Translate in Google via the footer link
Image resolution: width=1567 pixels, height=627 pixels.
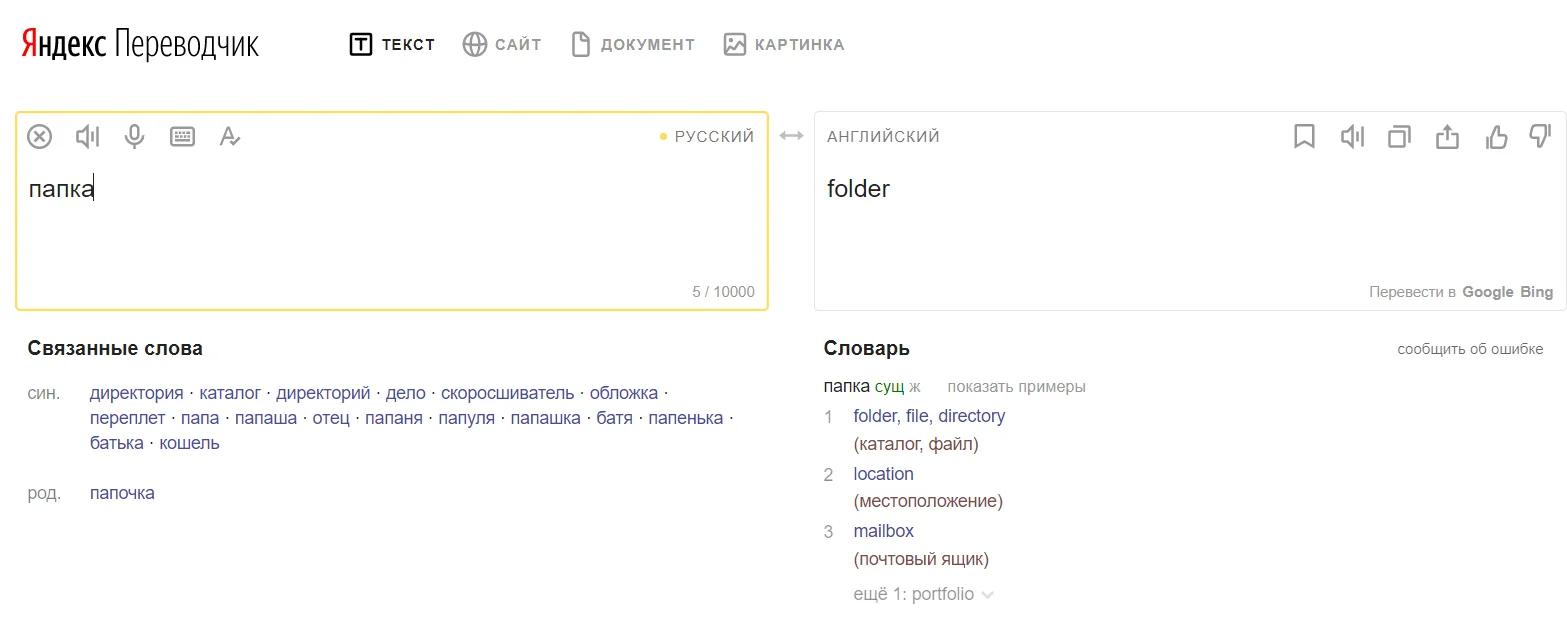pos(1488,291)
